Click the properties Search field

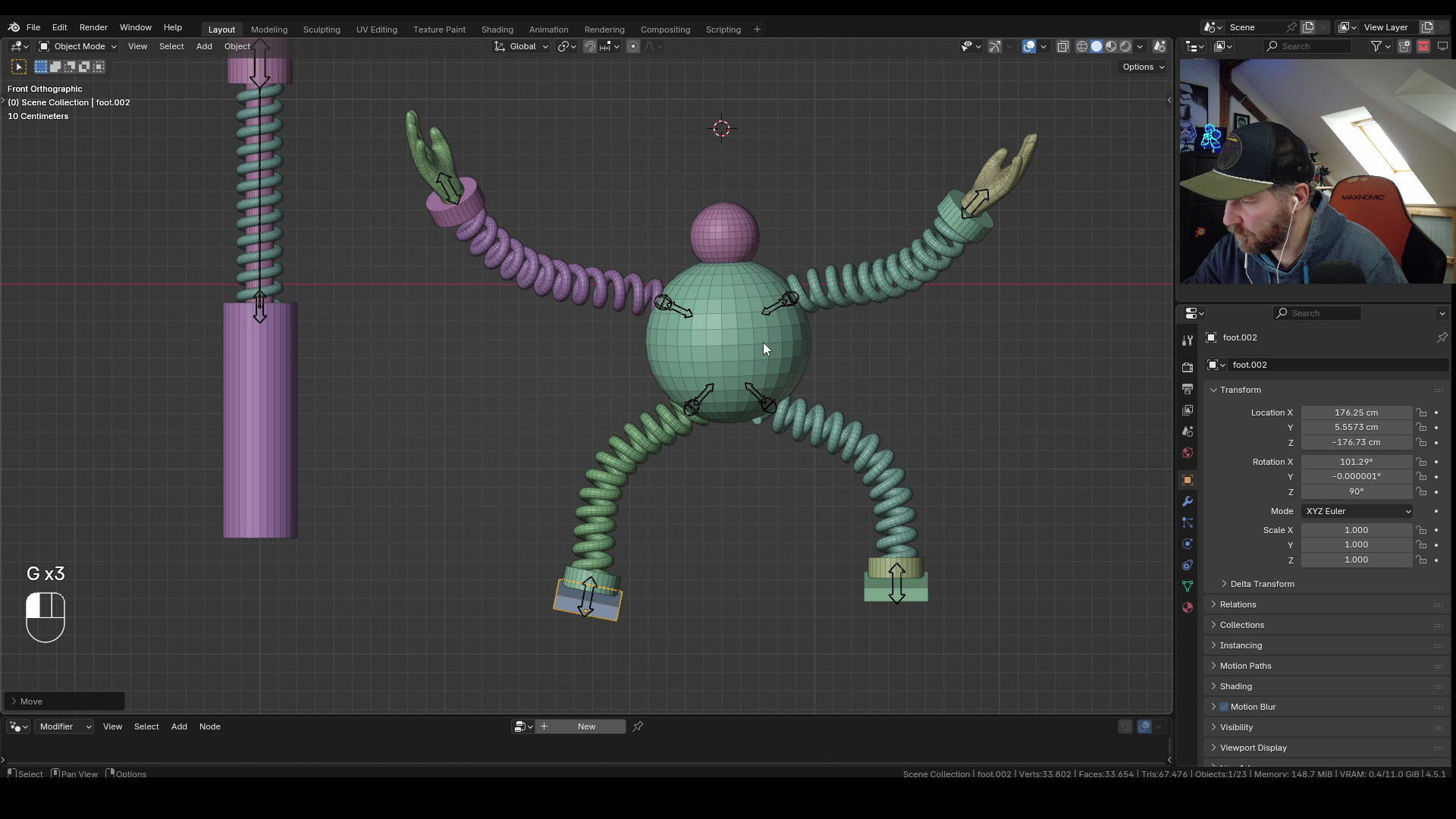[1317, 313]
